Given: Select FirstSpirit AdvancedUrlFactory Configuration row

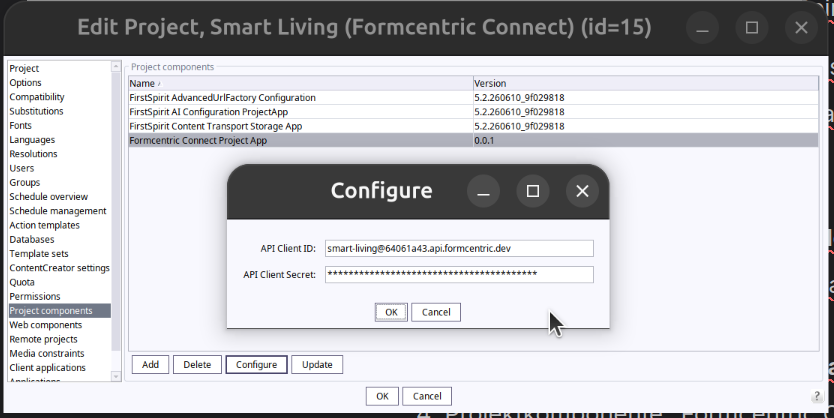Looking at the screenshot, I should point(473,98).
